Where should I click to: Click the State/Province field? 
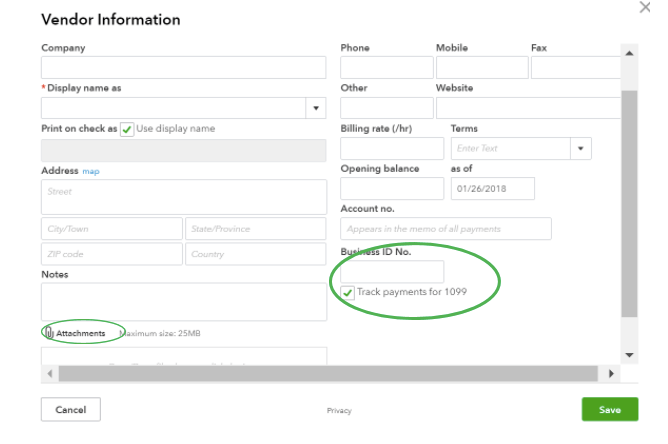pos(256,229)
